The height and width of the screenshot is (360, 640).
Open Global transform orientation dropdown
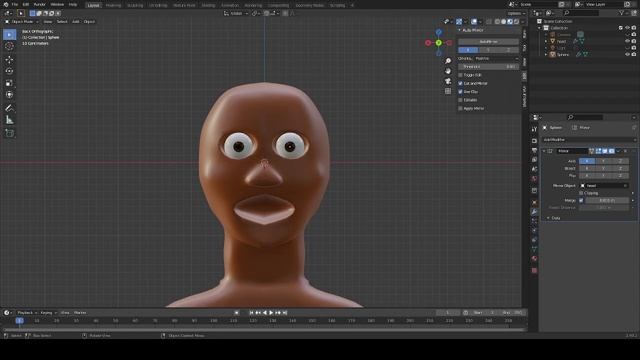(236, 13)
